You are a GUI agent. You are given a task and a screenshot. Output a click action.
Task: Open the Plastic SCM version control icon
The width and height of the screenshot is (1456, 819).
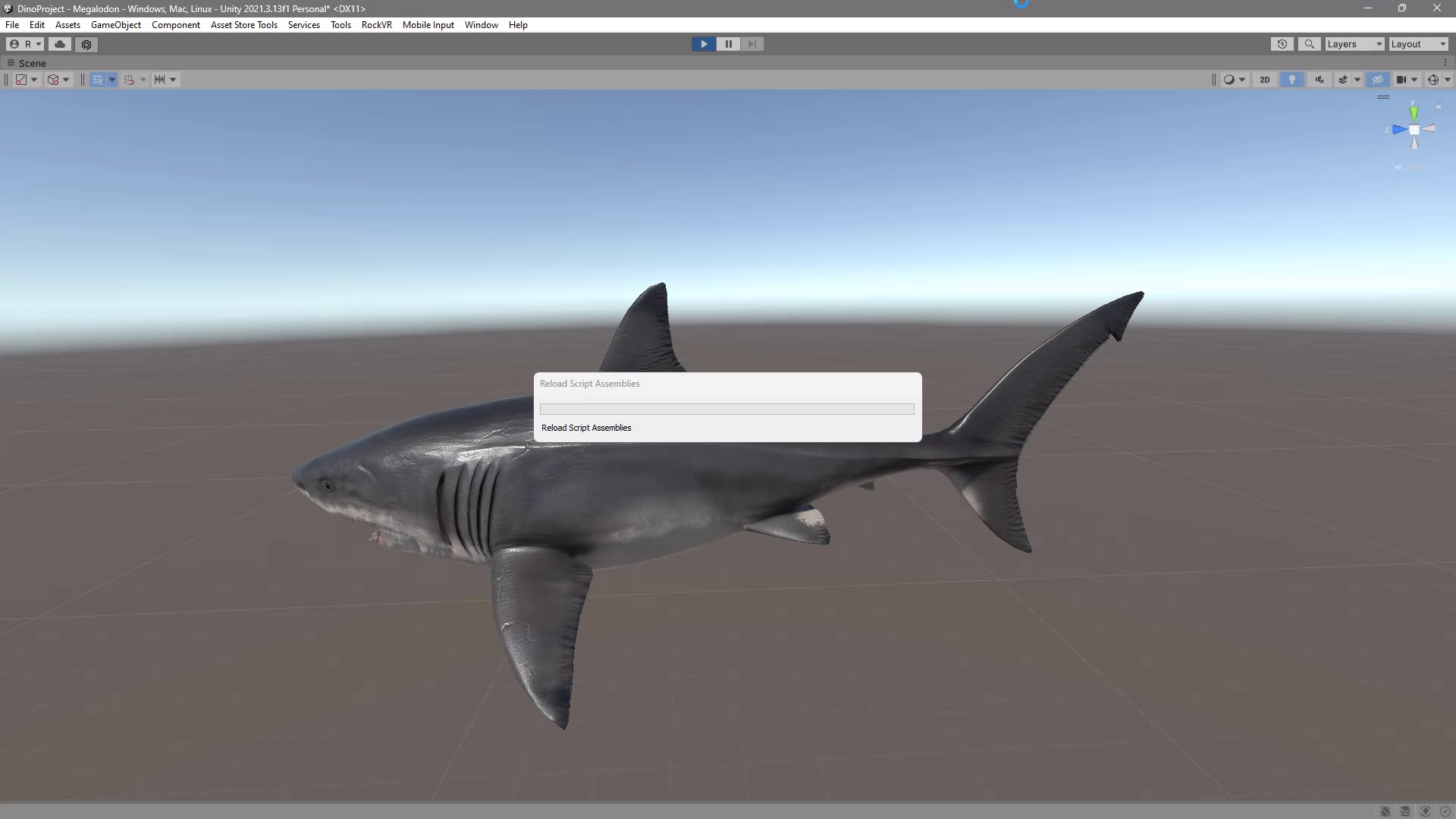click(x=86, y=44)
